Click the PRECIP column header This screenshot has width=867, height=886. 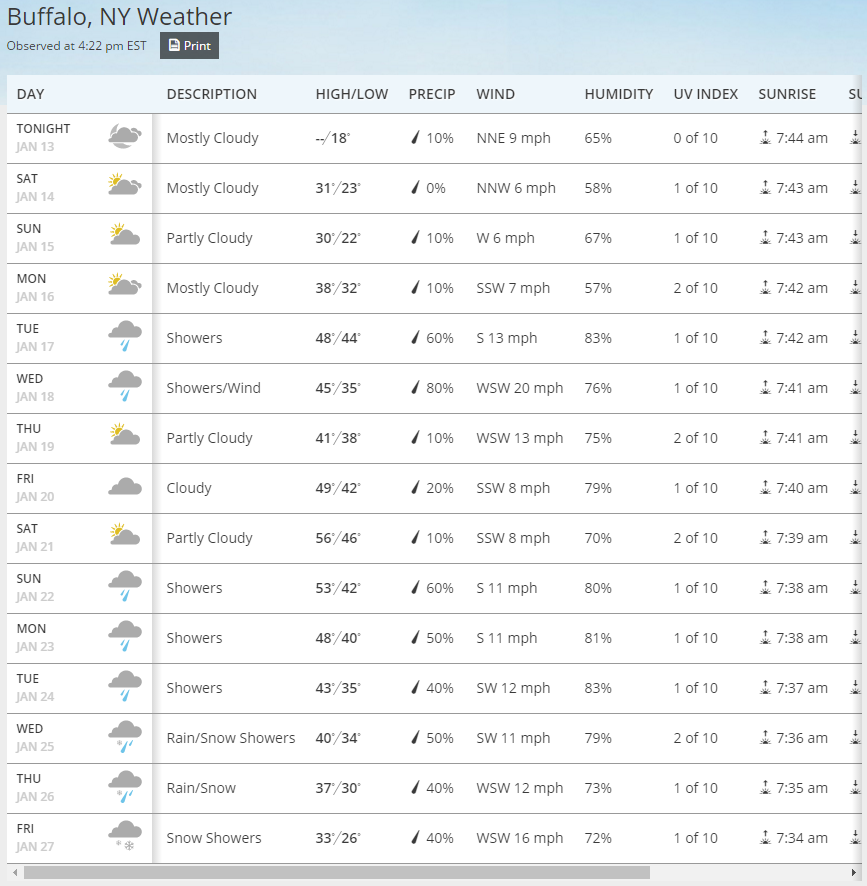coord(432,94)
